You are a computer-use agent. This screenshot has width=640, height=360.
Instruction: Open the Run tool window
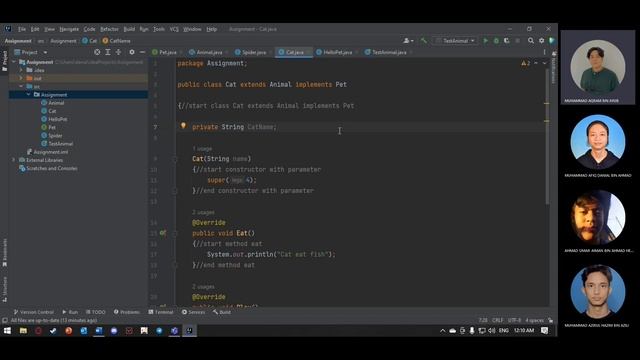pos(70,312)
